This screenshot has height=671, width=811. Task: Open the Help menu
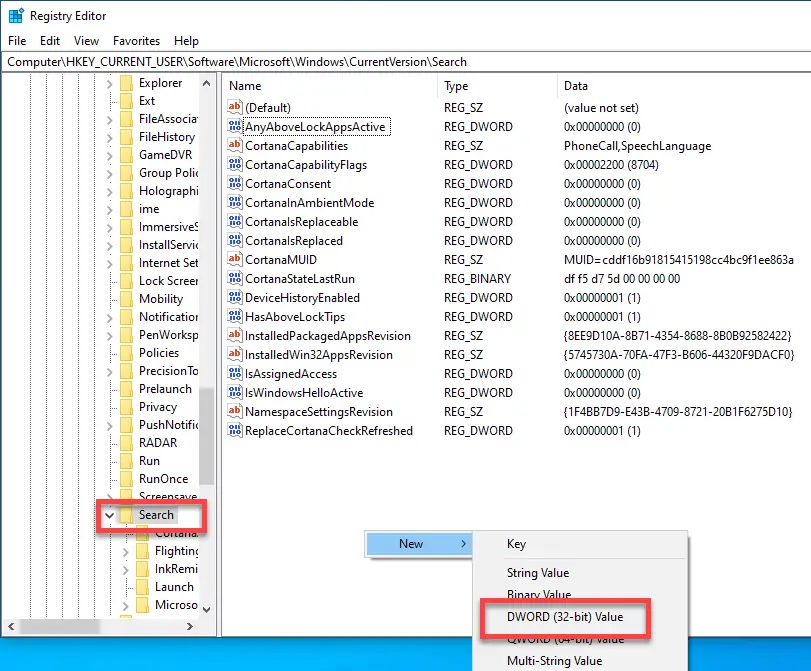pos(186,40)
